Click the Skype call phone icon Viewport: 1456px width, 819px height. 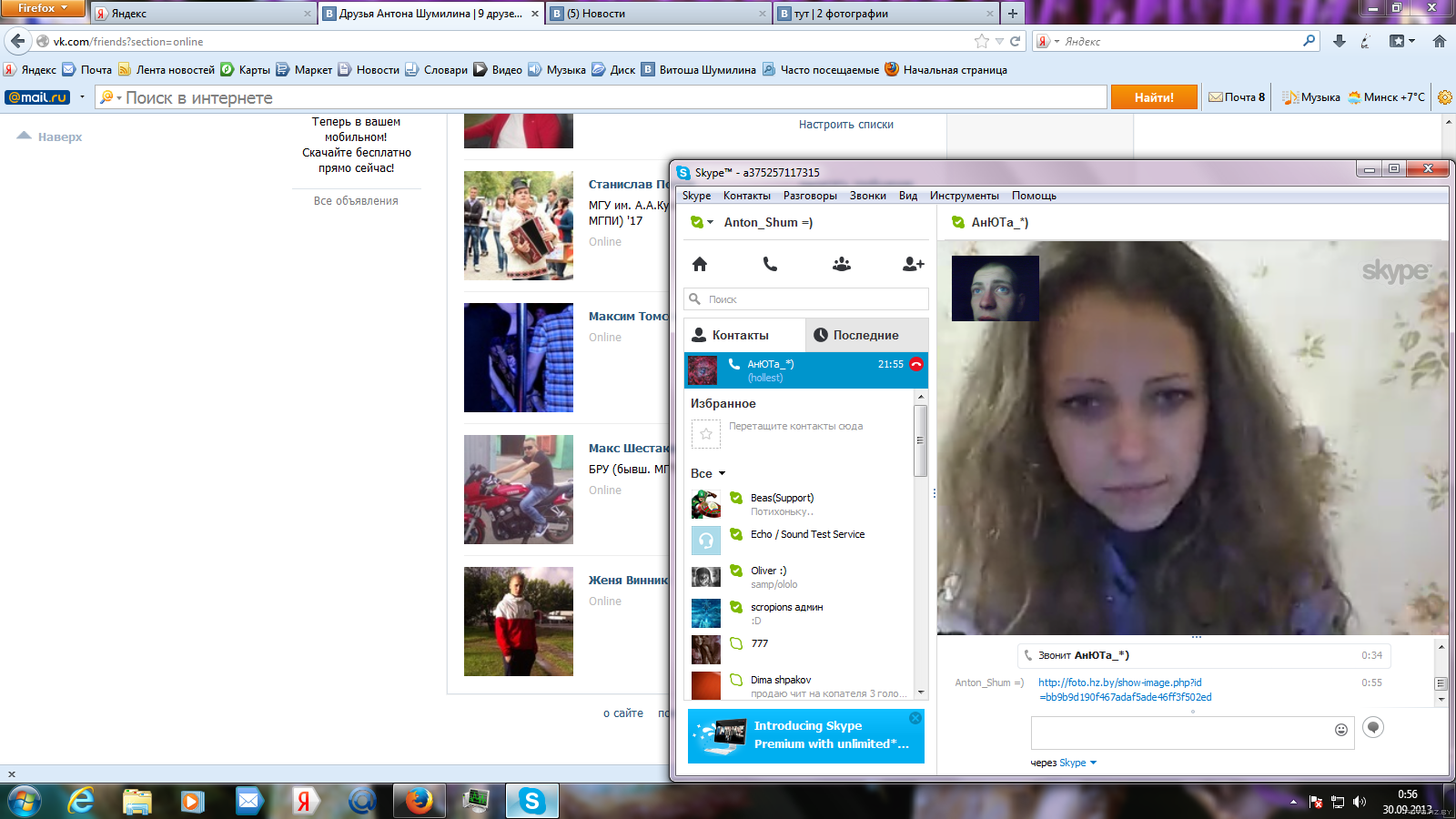point(770,264)
